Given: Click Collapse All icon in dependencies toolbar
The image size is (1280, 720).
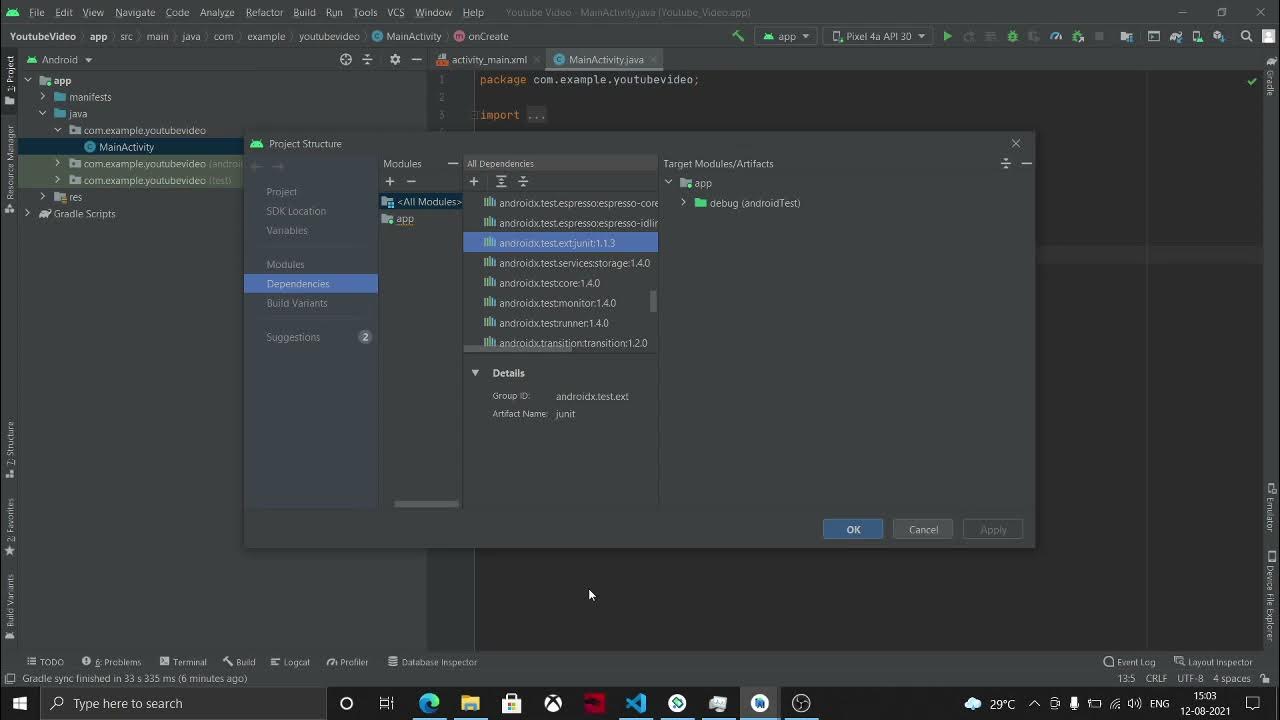Looking at the screenshot, I should pyautogui.click(x=523, y=181).
